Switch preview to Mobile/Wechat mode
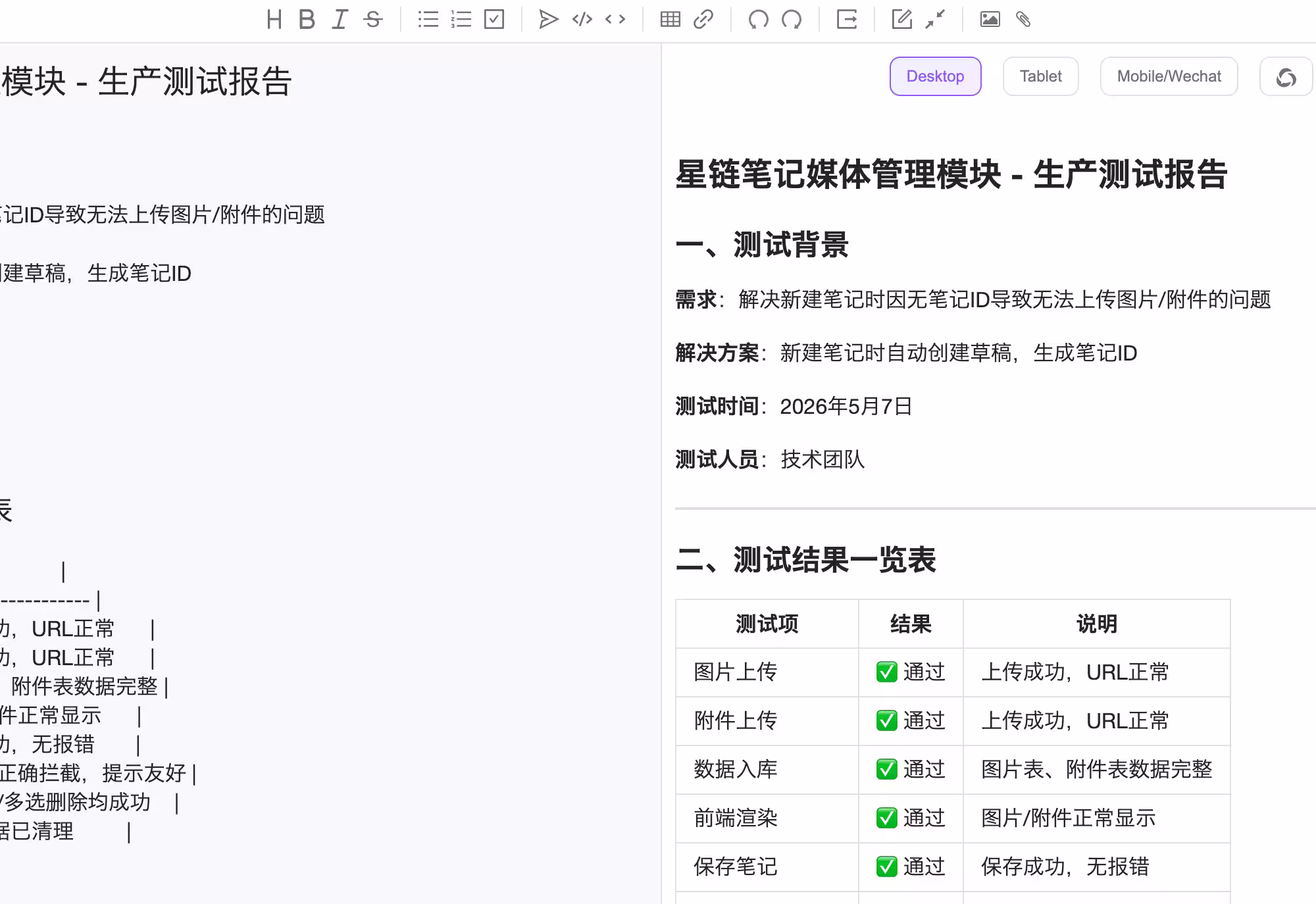 tap(1169, 76)
